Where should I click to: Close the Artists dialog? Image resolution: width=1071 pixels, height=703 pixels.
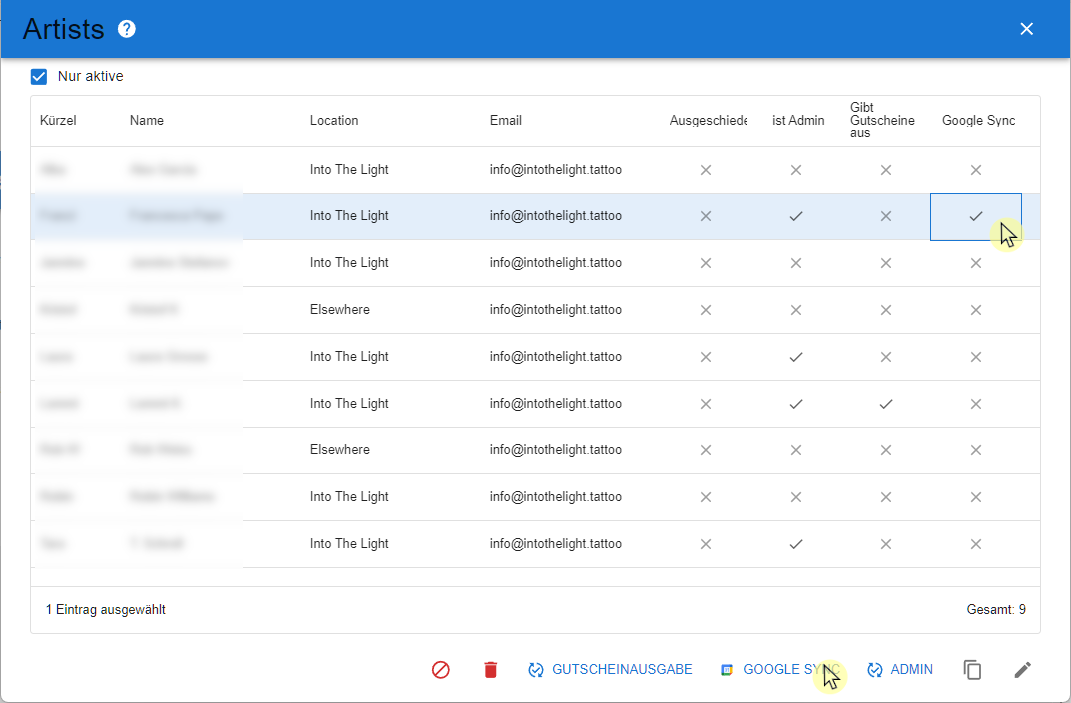[x=1026, y=29]
